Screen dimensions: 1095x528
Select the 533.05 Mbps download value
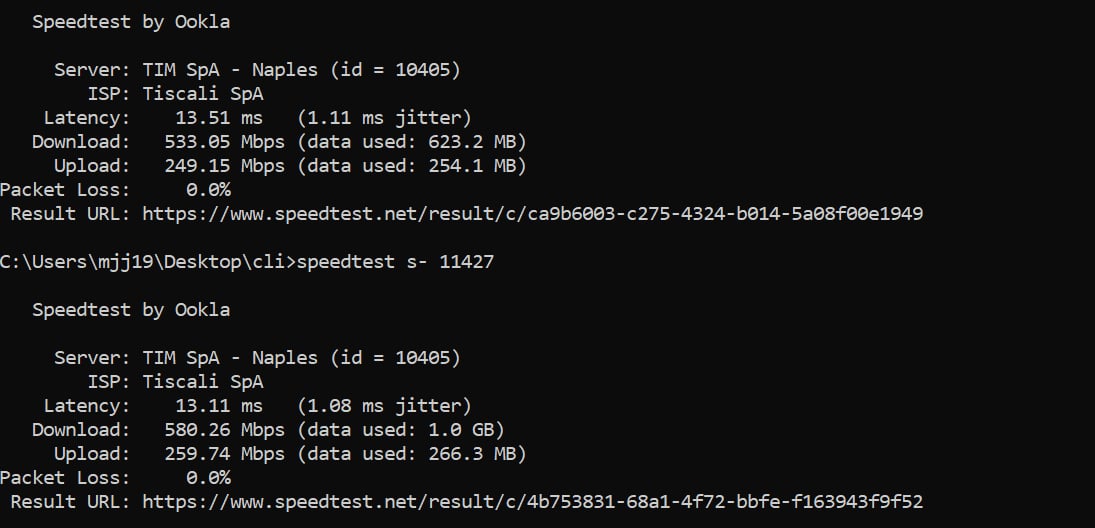(224, 142)
